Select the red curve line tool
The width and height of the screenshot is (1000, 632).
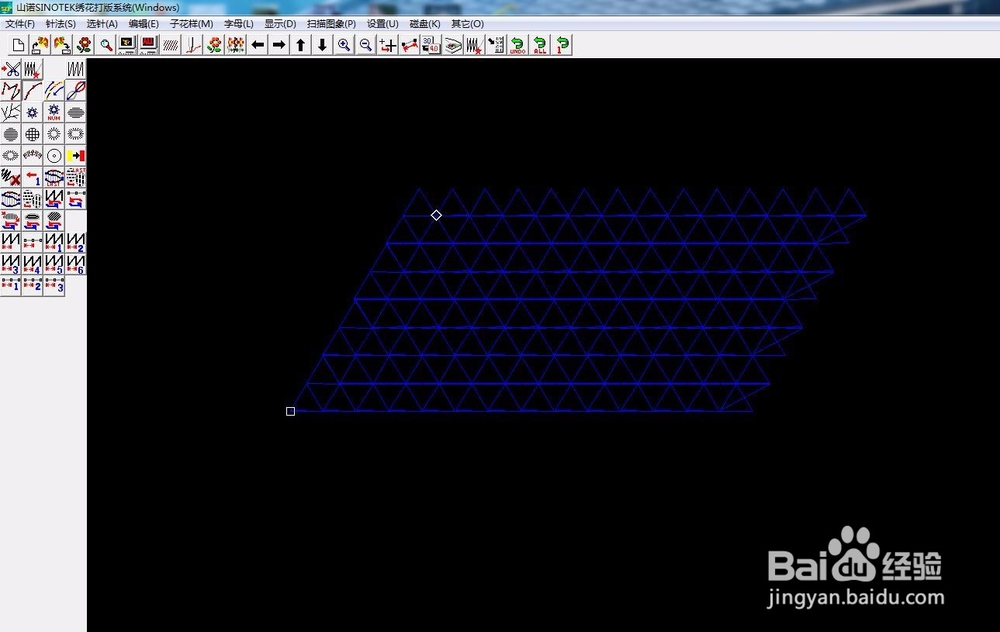(x=33, y=91)
